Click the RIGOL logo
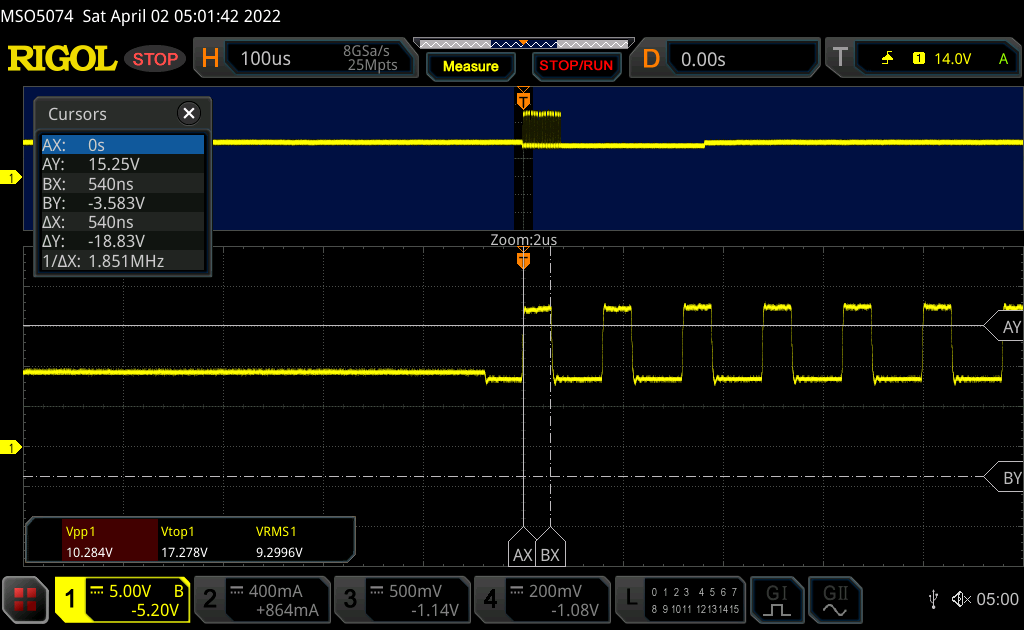 point(62,59)
